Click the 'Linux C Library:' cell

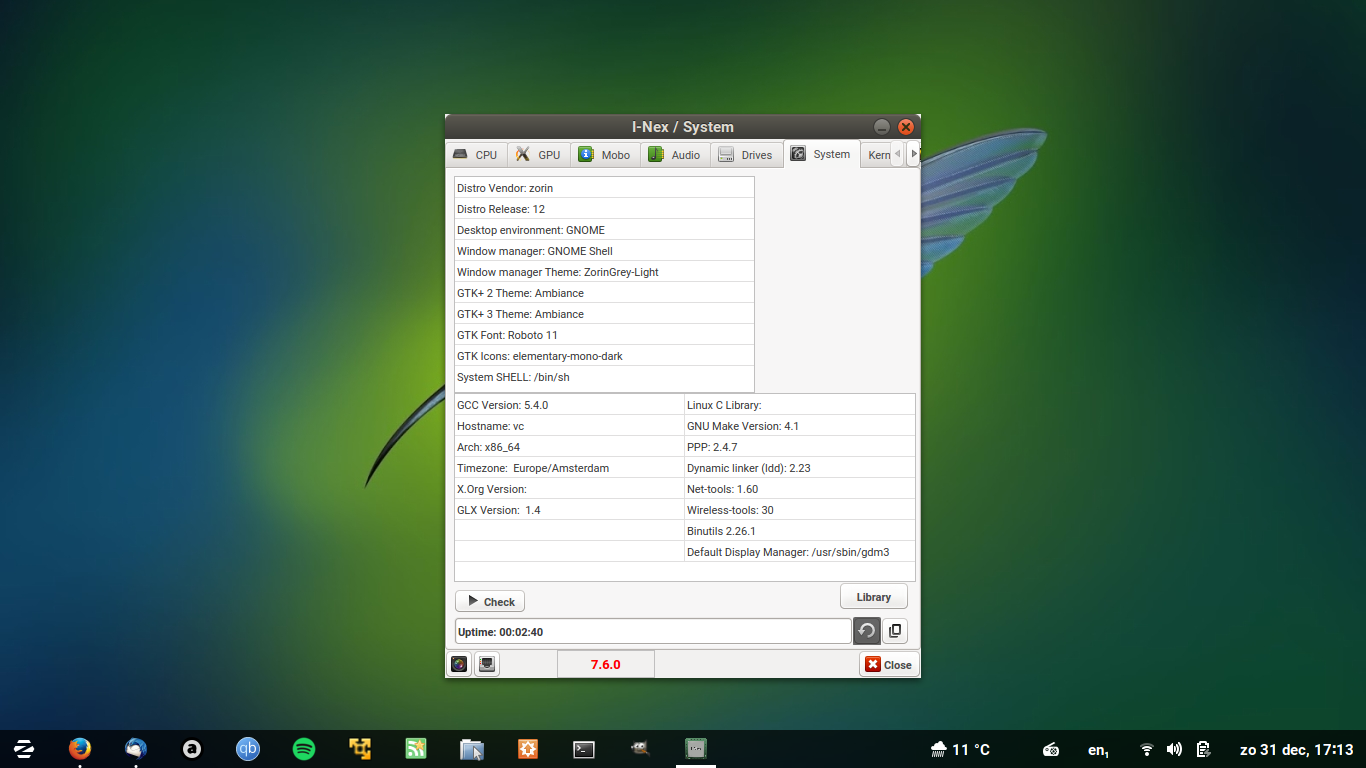tap(799, 404)
